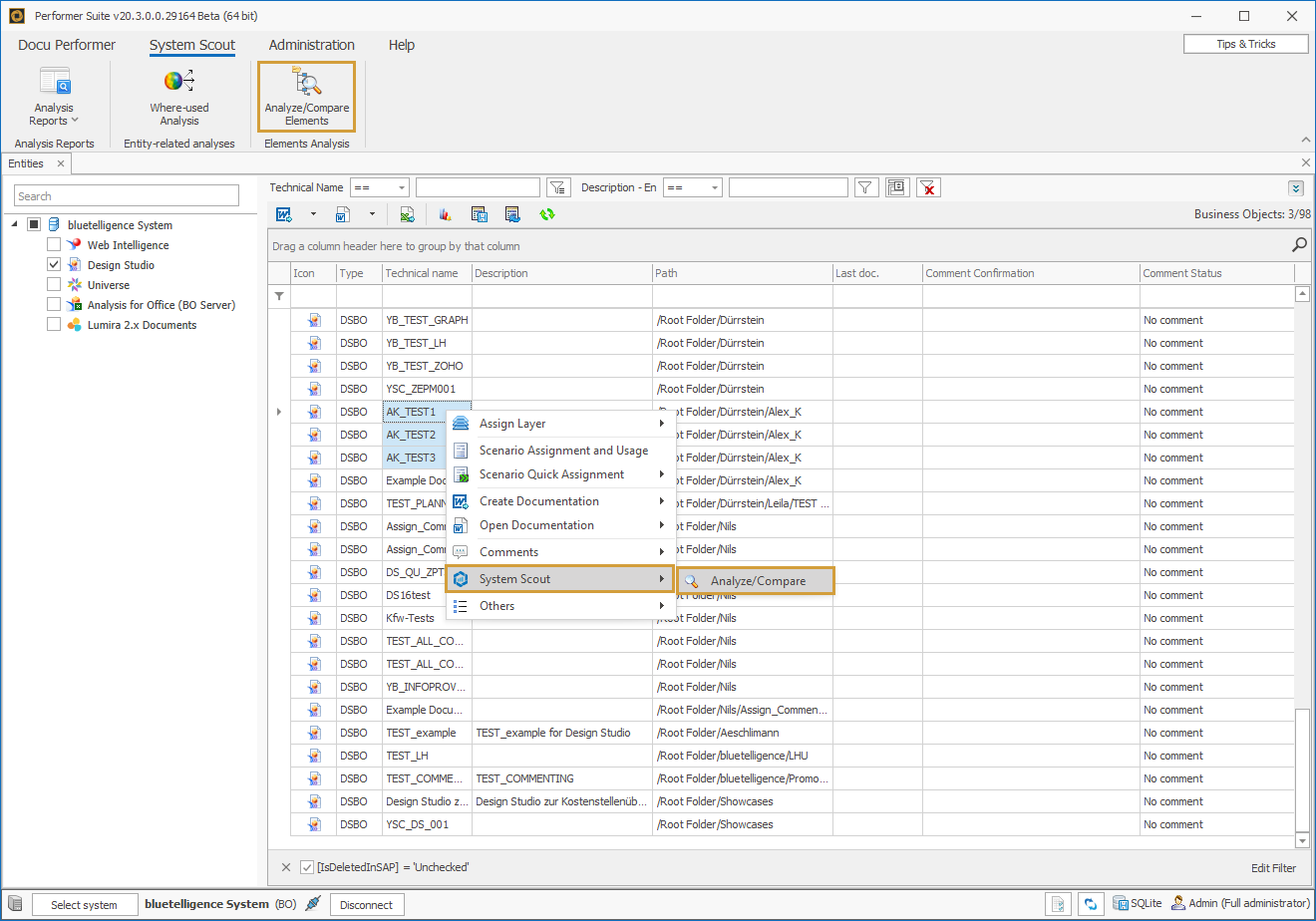Refresh the entity list with green arrows icon
The height and width of the screenshot is (921, 1316).
[x=548, y=213]
